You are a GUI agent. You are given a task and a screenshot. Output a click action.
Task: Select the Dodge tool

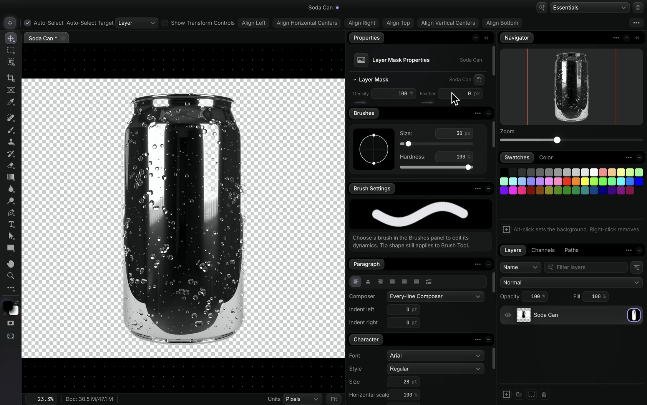(11, 201)
